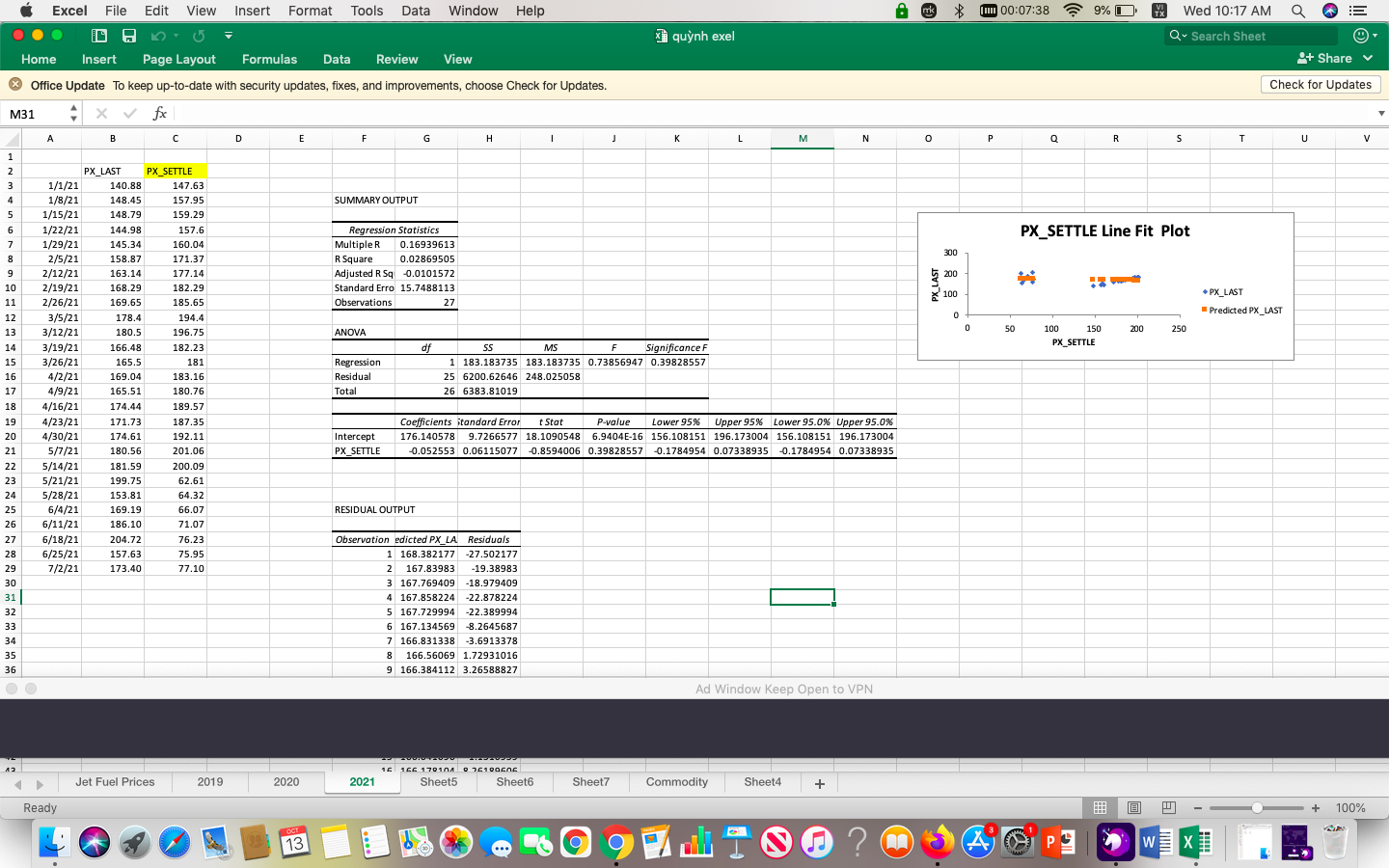The height and width of the screenshot is (868, 1389).
Task: Switch to the Jet Fuel Prices sheet
Action: point(115,782)
